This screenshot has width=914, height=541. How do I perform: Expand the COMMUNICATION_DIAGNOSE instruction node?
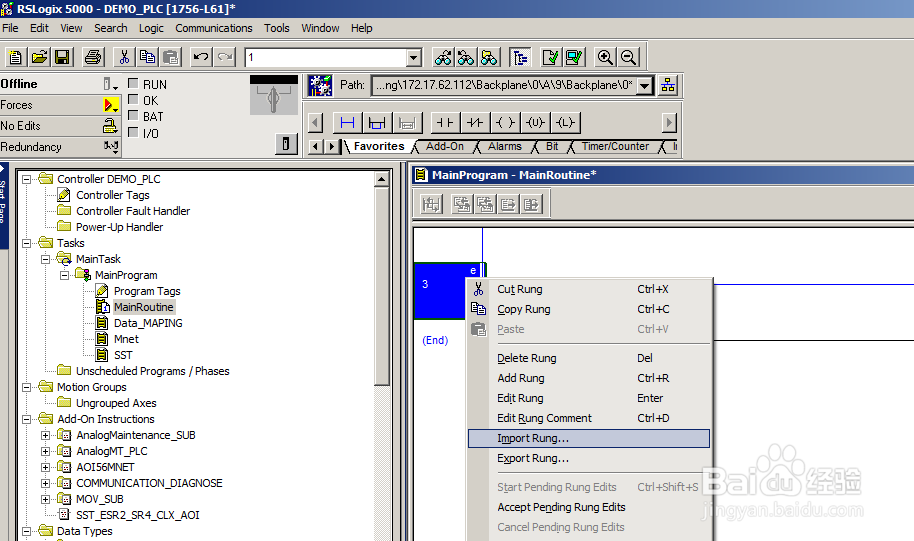pyautogui.click(x=45, y=483)
